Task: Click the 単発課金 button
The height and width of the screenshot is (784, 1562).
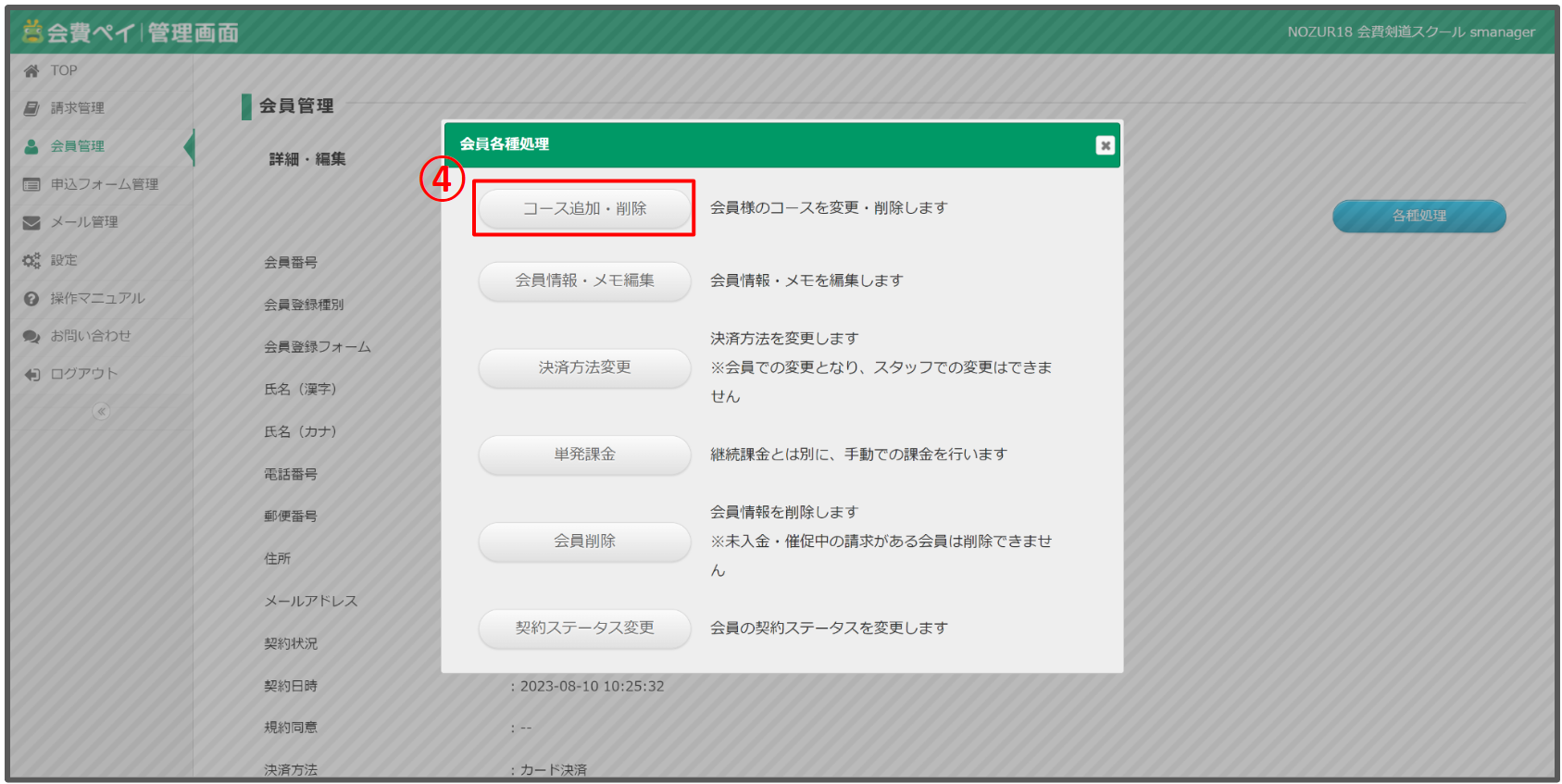Action: 584,454
